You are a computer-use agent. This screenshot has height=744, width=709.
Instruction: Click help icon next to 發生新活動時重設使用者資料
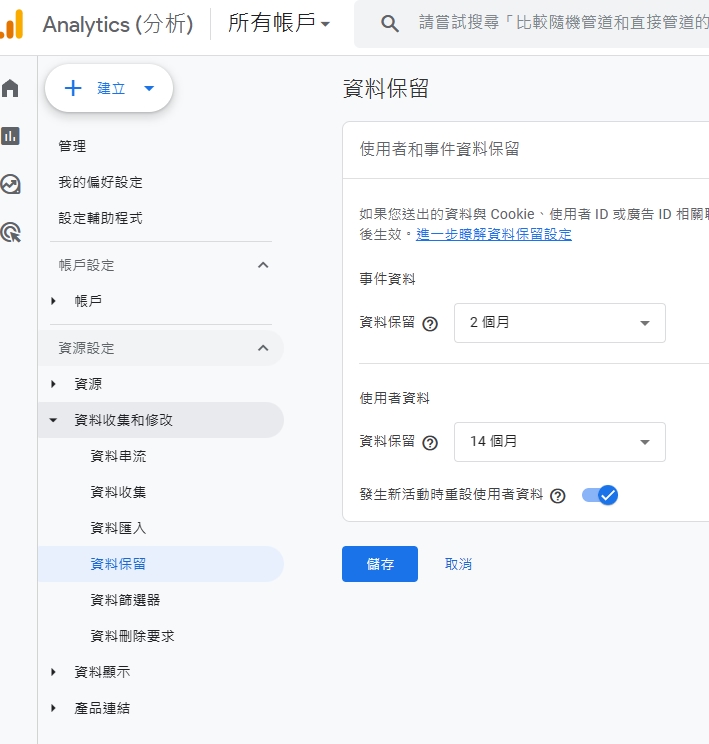(558, 496)
